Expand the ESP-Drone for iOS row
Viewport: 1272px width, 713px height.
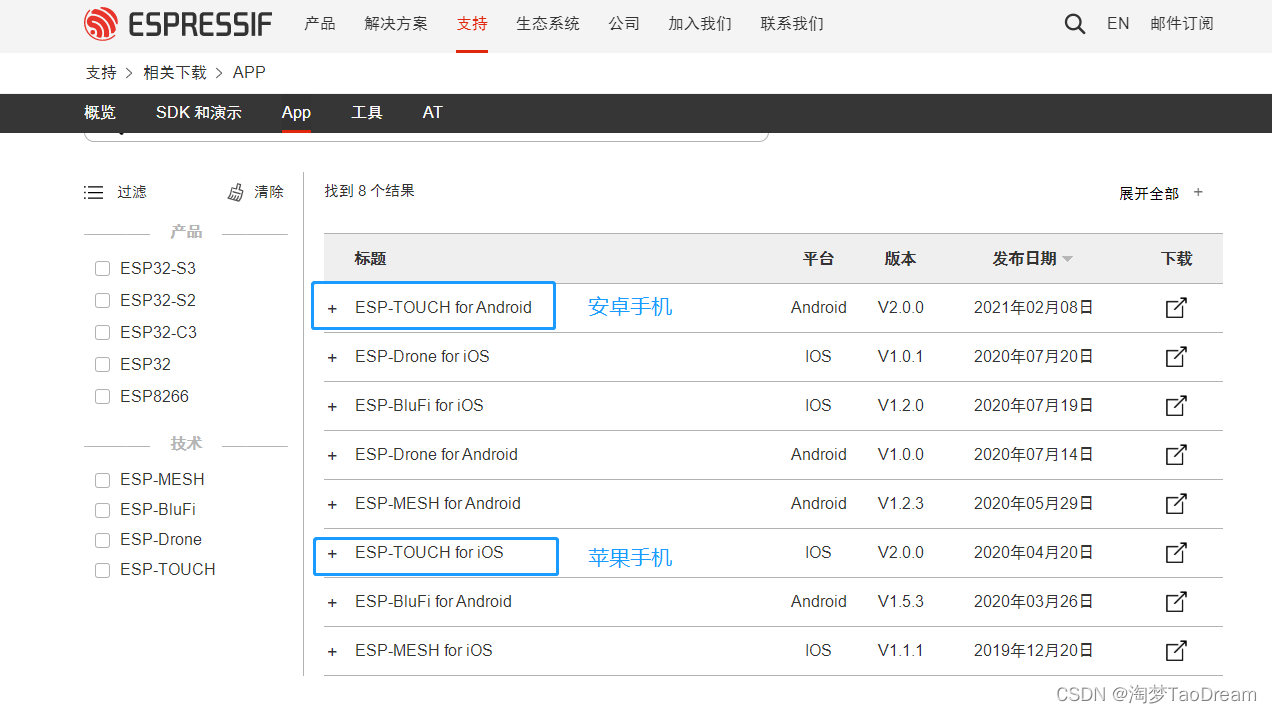click(x=333, y=358)
